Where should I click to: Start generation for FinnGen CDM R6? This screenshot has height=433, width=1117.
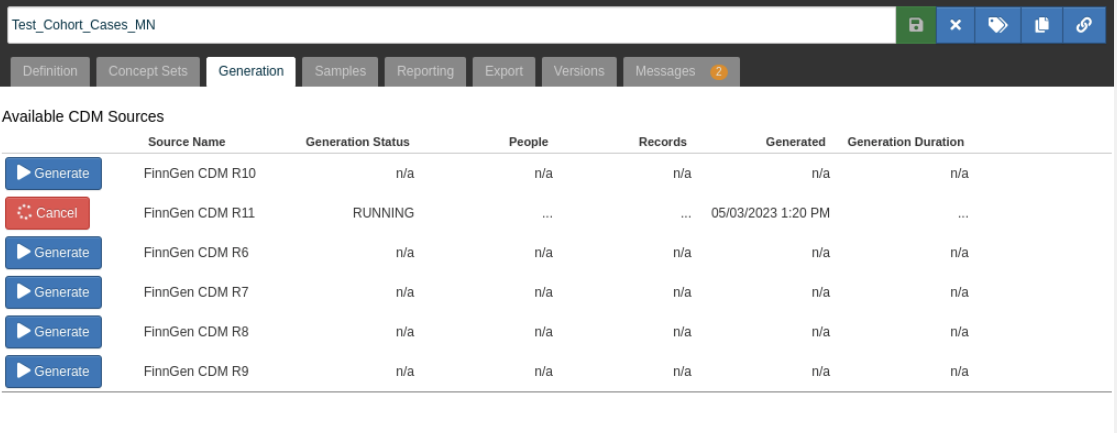(53, 253)
